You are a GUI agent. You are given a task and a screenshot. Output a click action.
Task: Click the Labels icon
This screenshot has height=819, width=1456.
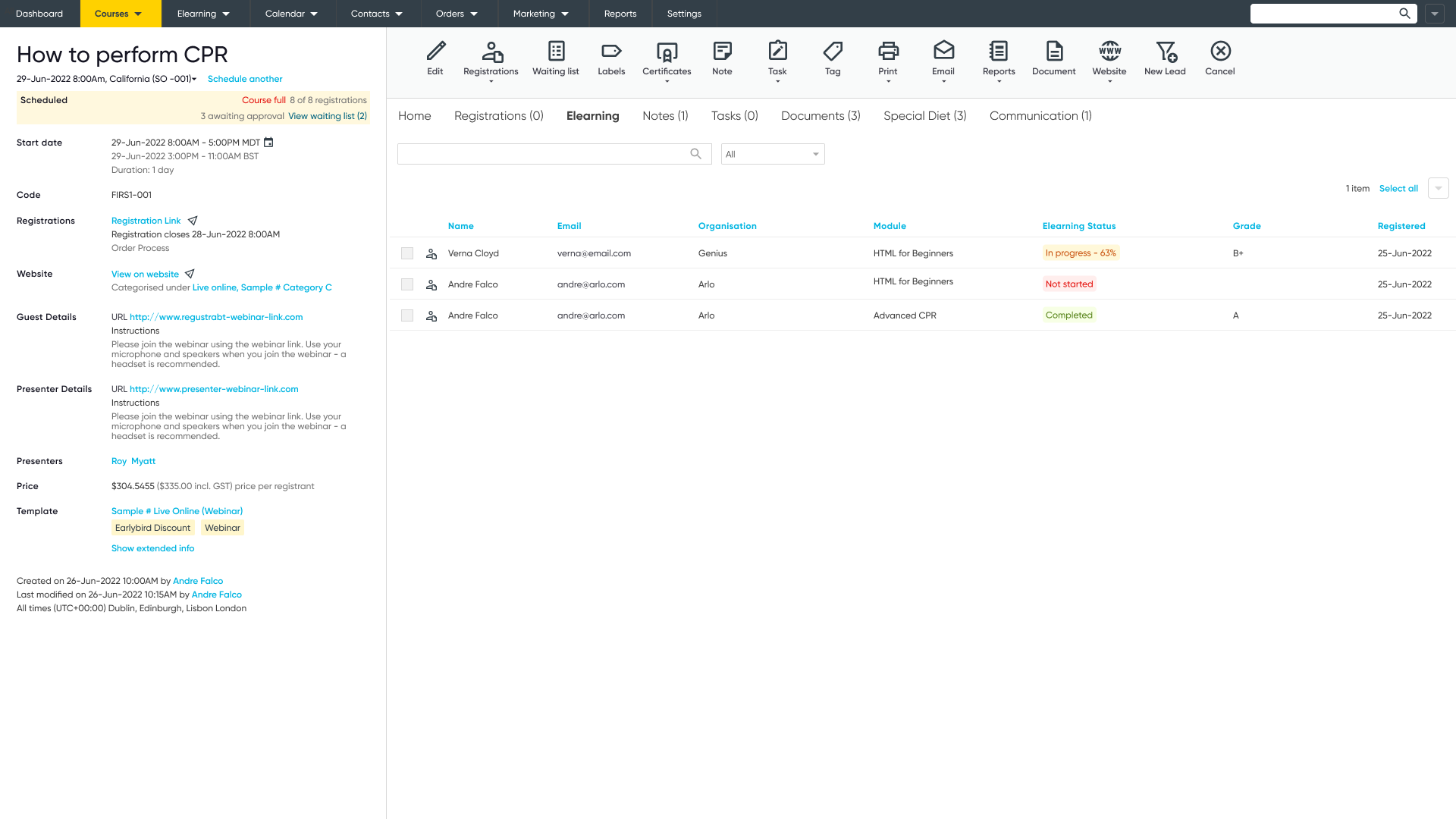(611, 52)
